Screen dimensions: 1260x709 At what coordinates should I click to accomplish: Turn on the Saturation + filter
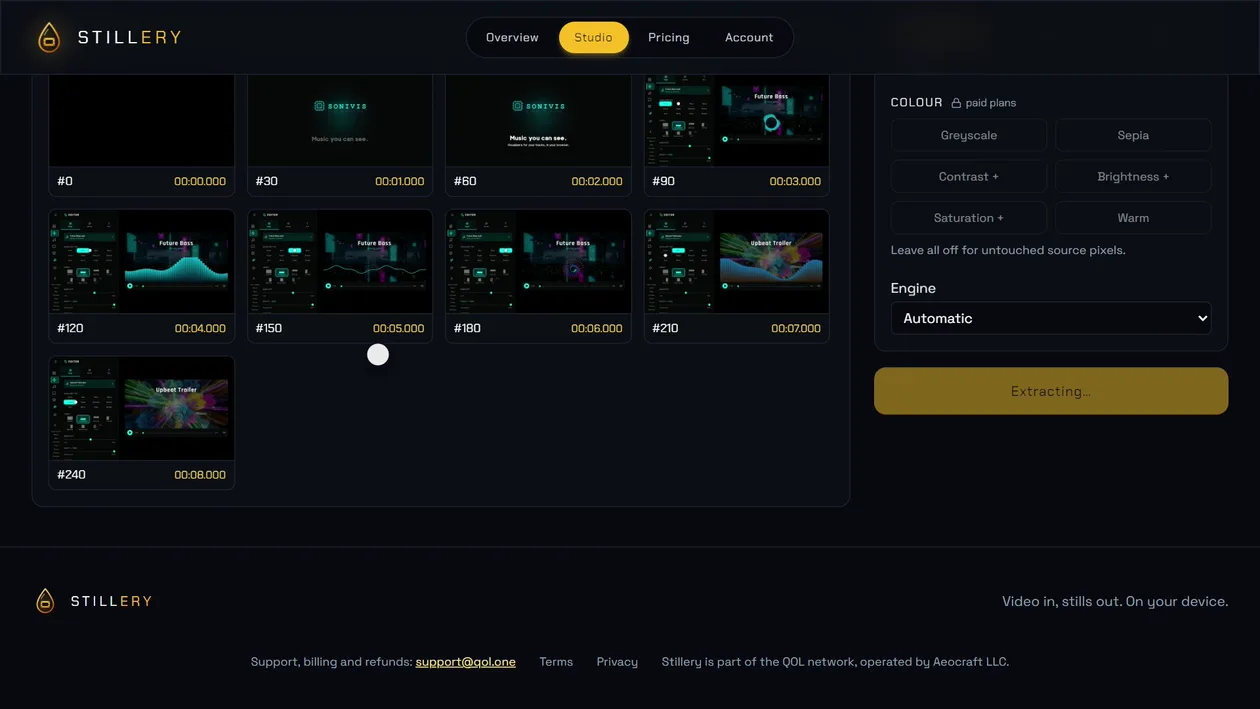click(x=969, y=217)
